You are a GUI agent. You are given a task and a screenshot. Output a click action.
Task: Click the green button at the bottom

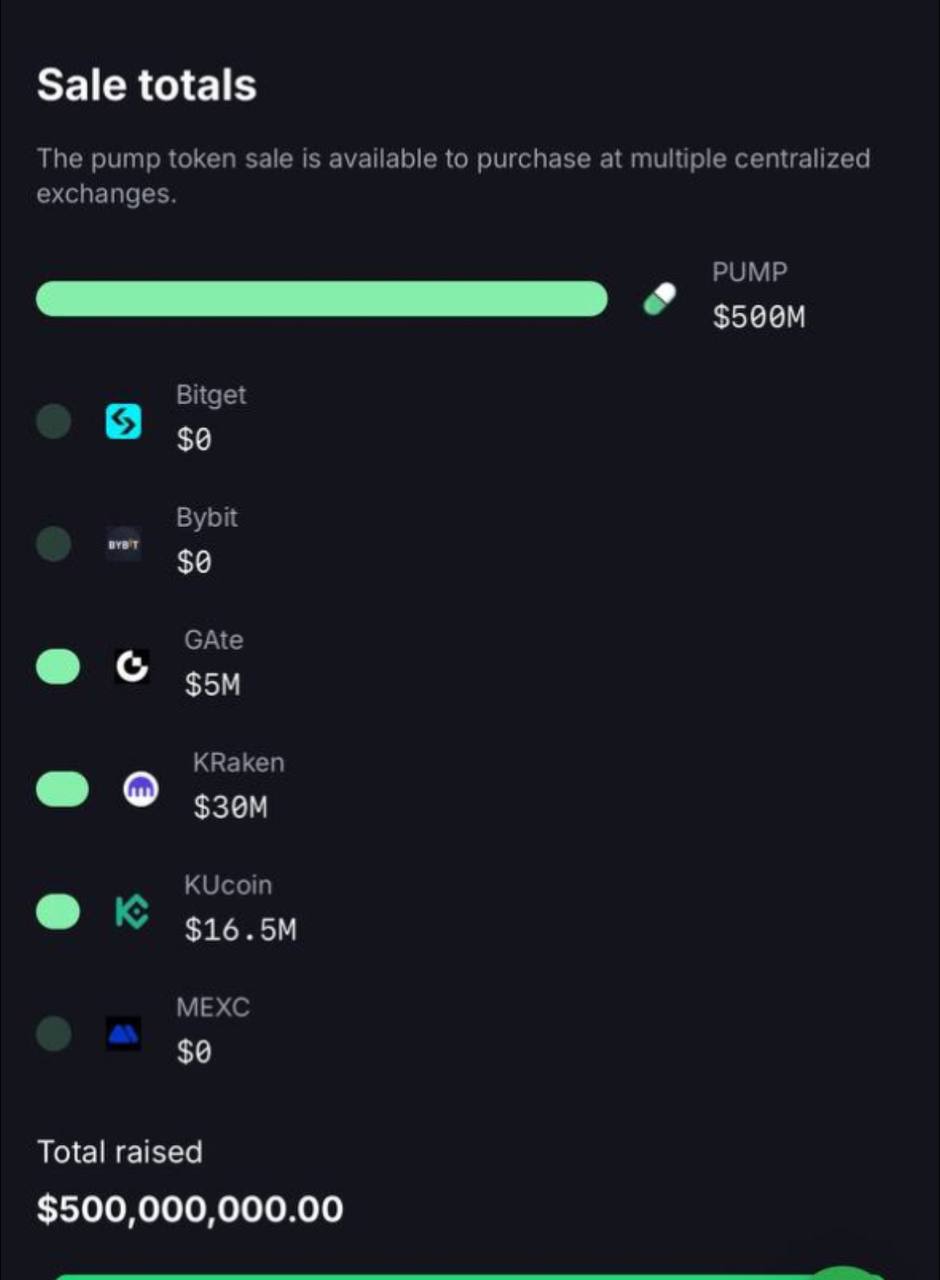coord(470,1274)
